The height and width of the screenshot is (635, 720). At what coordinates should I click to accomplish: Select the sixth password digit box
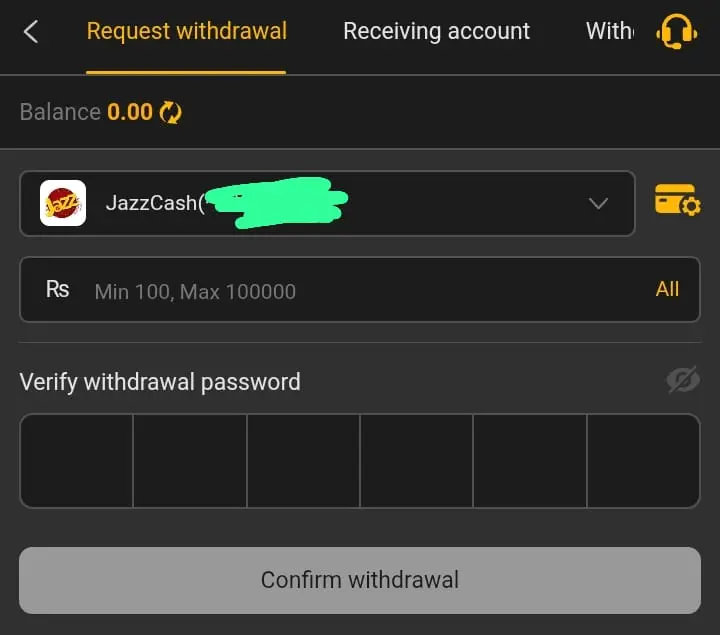(x=642, y=461)
